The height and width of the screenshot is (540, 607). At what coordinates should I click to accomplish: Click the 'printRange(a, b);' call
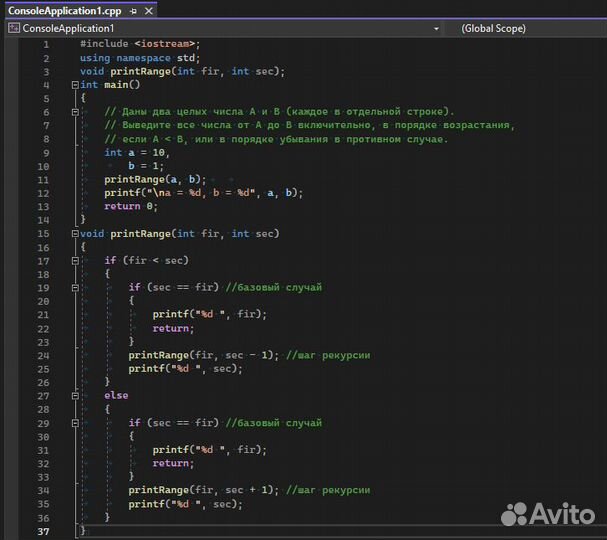click(155, 180)
